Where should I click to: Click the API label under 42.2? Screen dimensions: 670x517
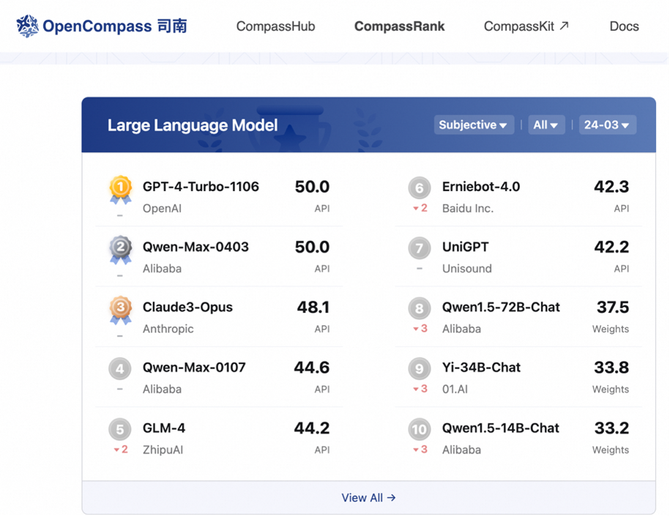click(621, 269)
